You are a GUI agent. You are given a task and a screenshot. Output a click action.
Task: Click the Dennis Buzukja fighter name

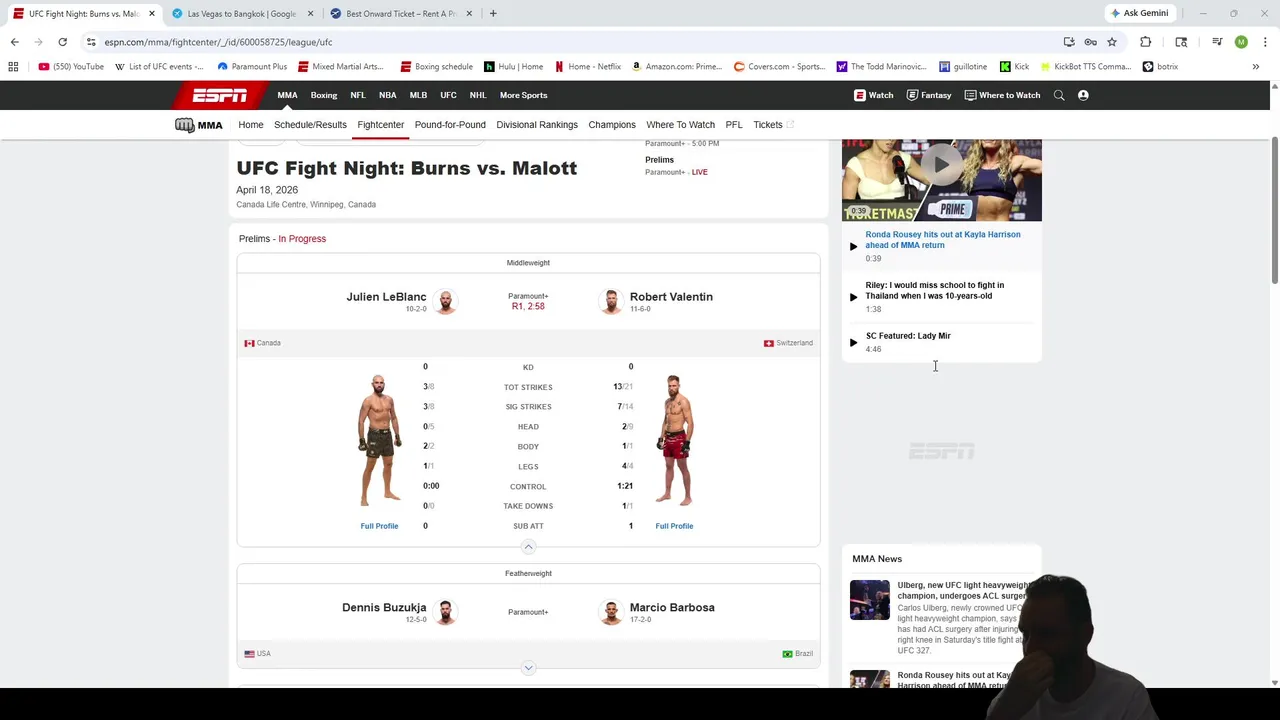point(384,608)
